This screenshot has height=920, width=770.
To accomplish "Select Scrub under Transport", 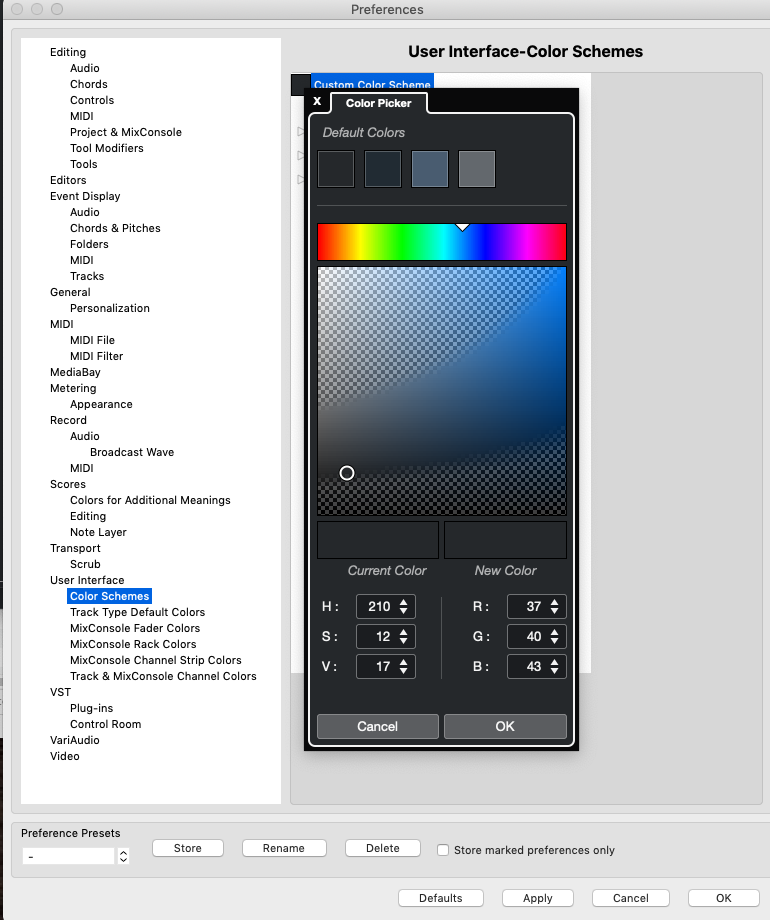I will [x=85, y=564].
